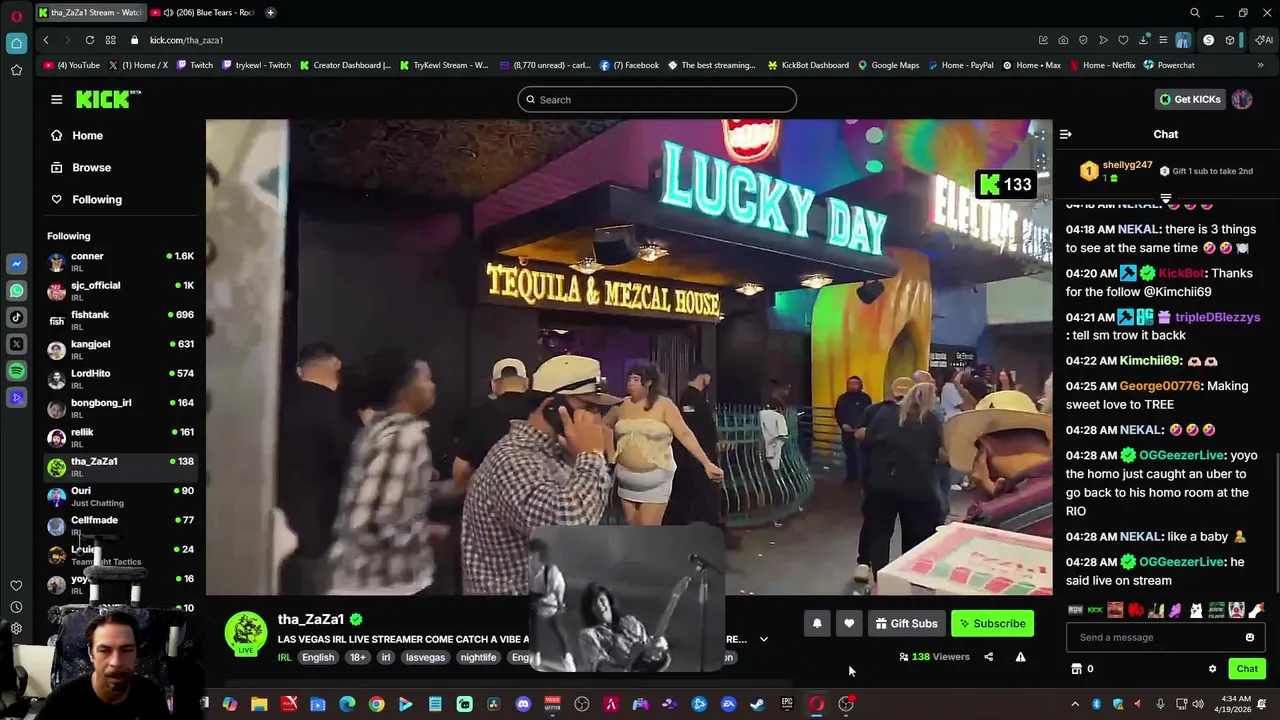Screen dimensions: 1280x720
Task: Click username George00776 in chat
Action: (1160, 386)
